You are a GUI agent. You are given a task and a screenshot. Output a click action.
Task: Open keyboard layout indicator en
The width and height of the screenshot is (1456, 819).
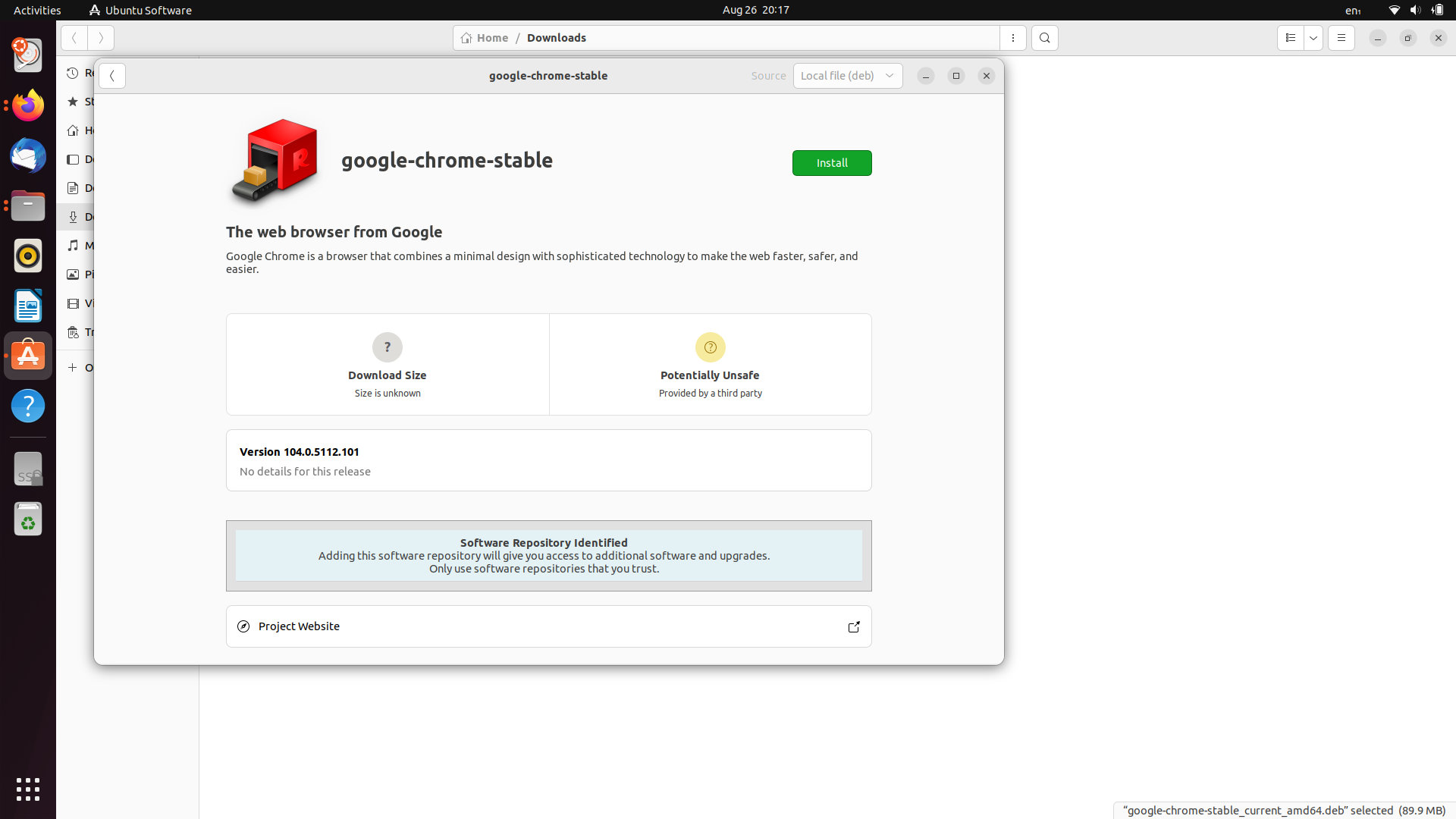[1353, 10]
